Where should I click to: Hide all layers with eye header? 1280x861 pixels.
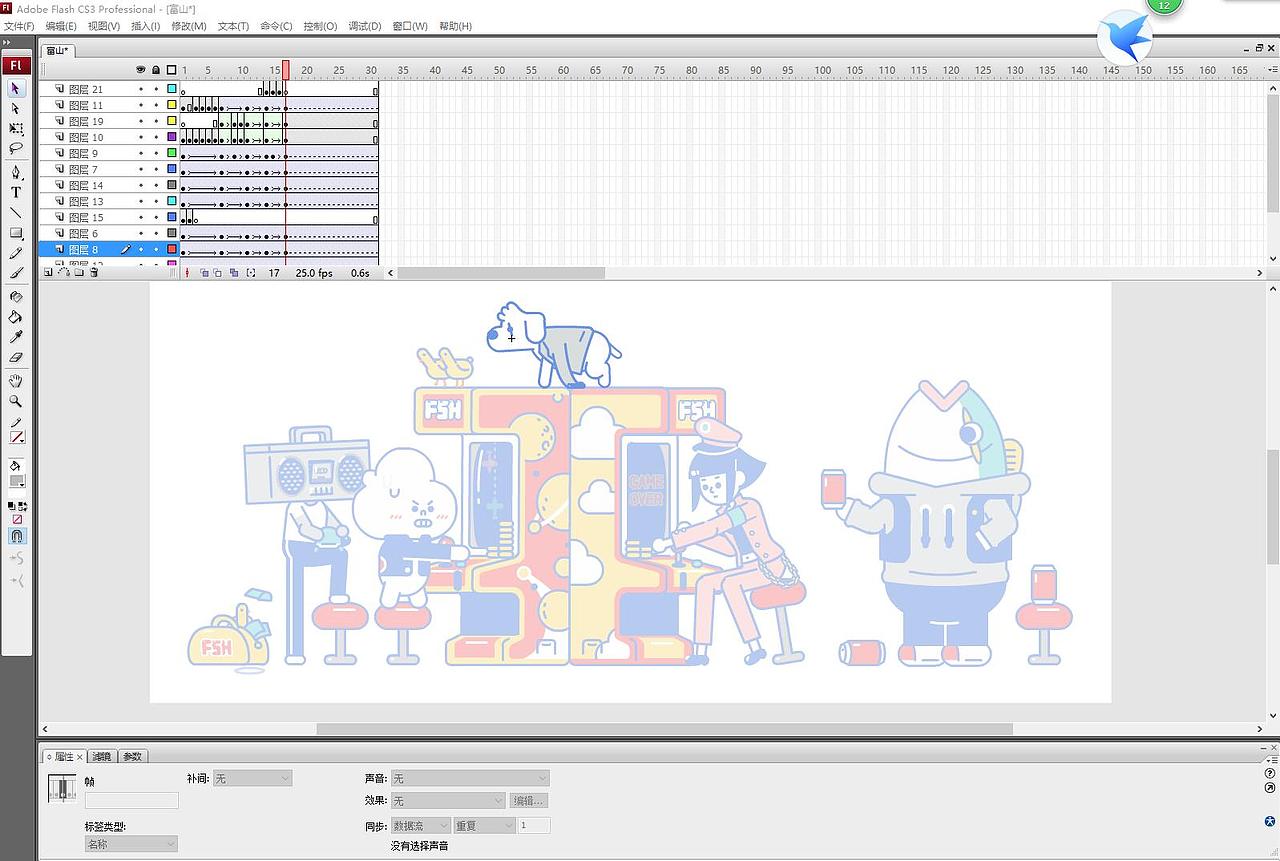click(x=141, y=70)
